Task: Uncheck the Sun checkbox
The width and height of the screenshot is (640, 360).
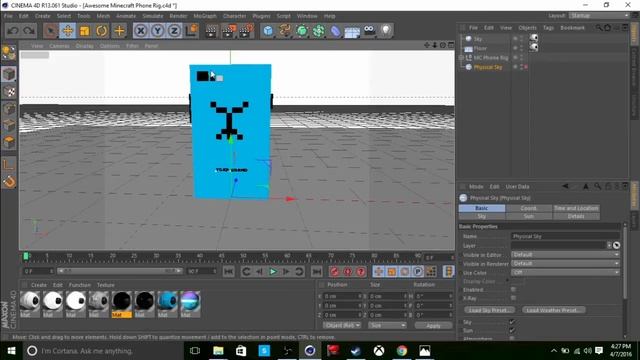Action: point(512,331)
